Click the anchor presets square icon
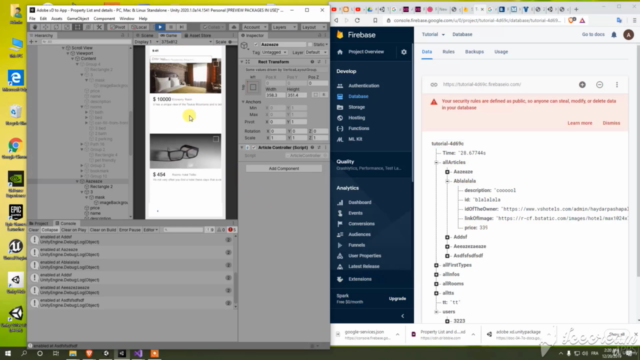Screen dimensions: 640x360 [253, 87]
